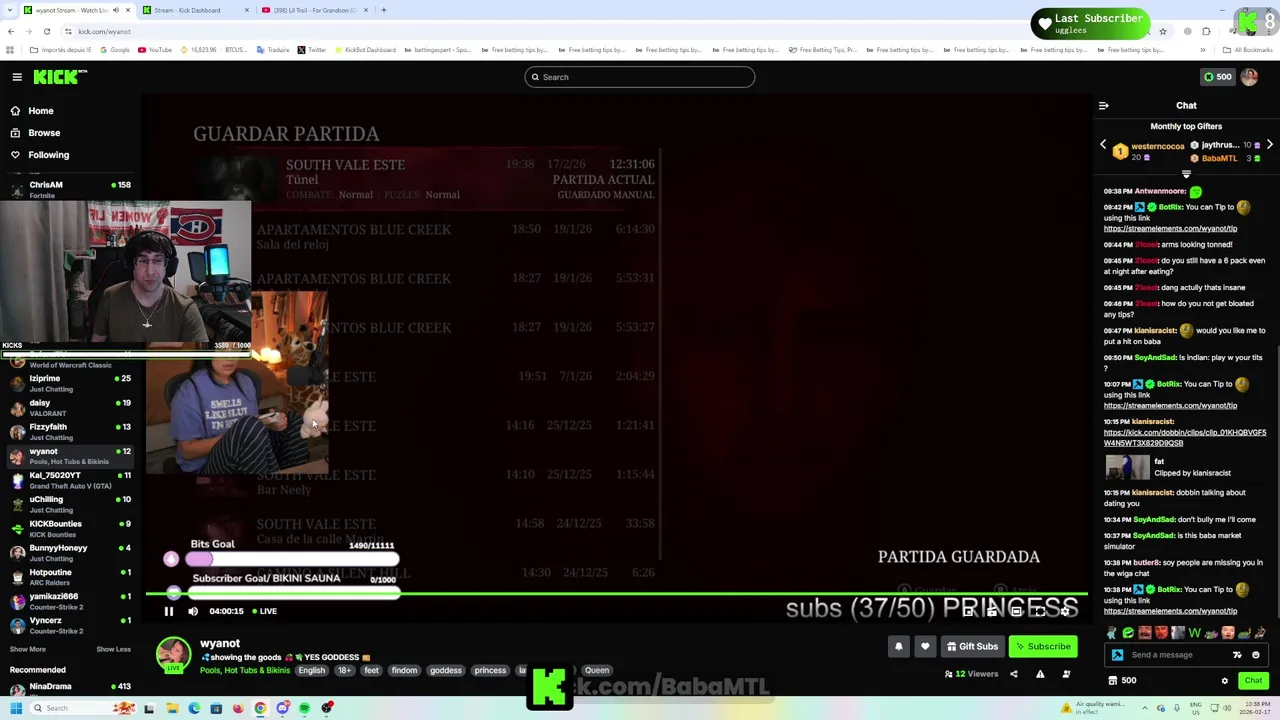Open a new browser tab
The width and height of the screenshot is (1280, 720).
[x=383, y=10]
